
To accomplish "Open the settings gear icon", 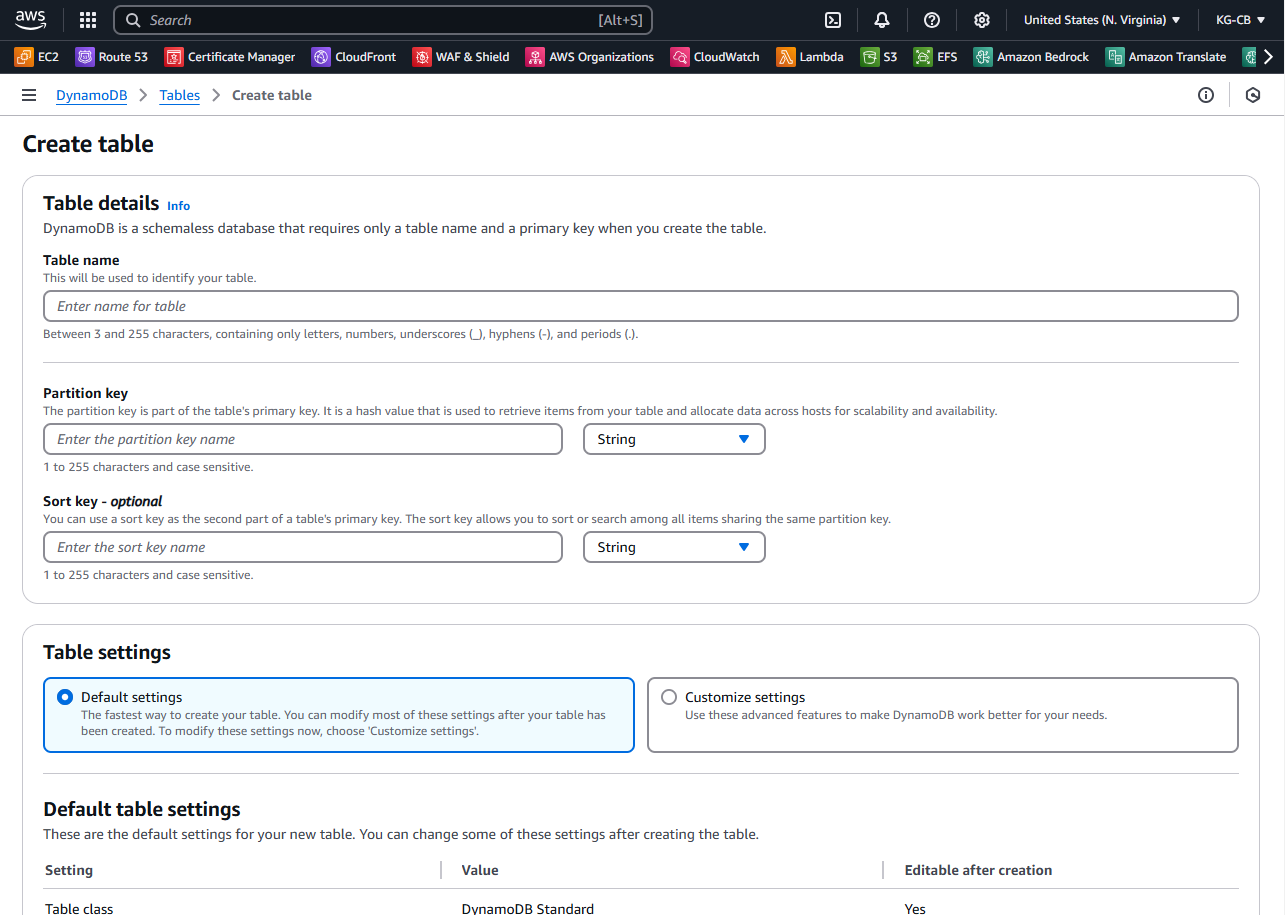I will [x=982, y=20].
